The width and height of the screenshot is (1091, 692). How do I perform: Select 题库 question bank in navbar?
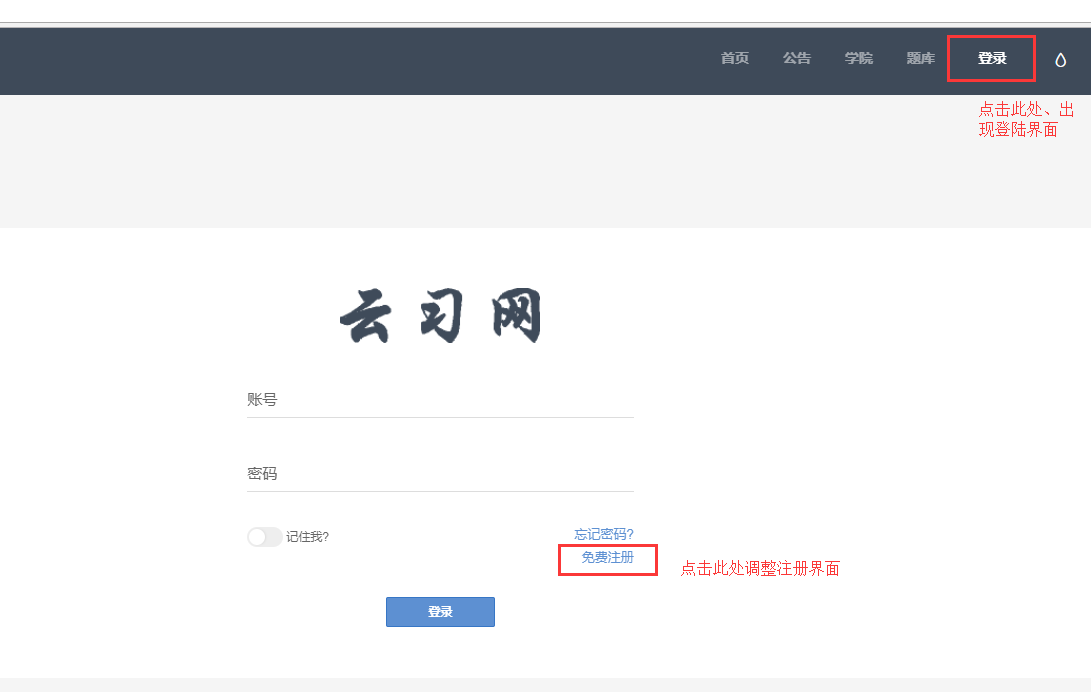click(x=920, y=59)
